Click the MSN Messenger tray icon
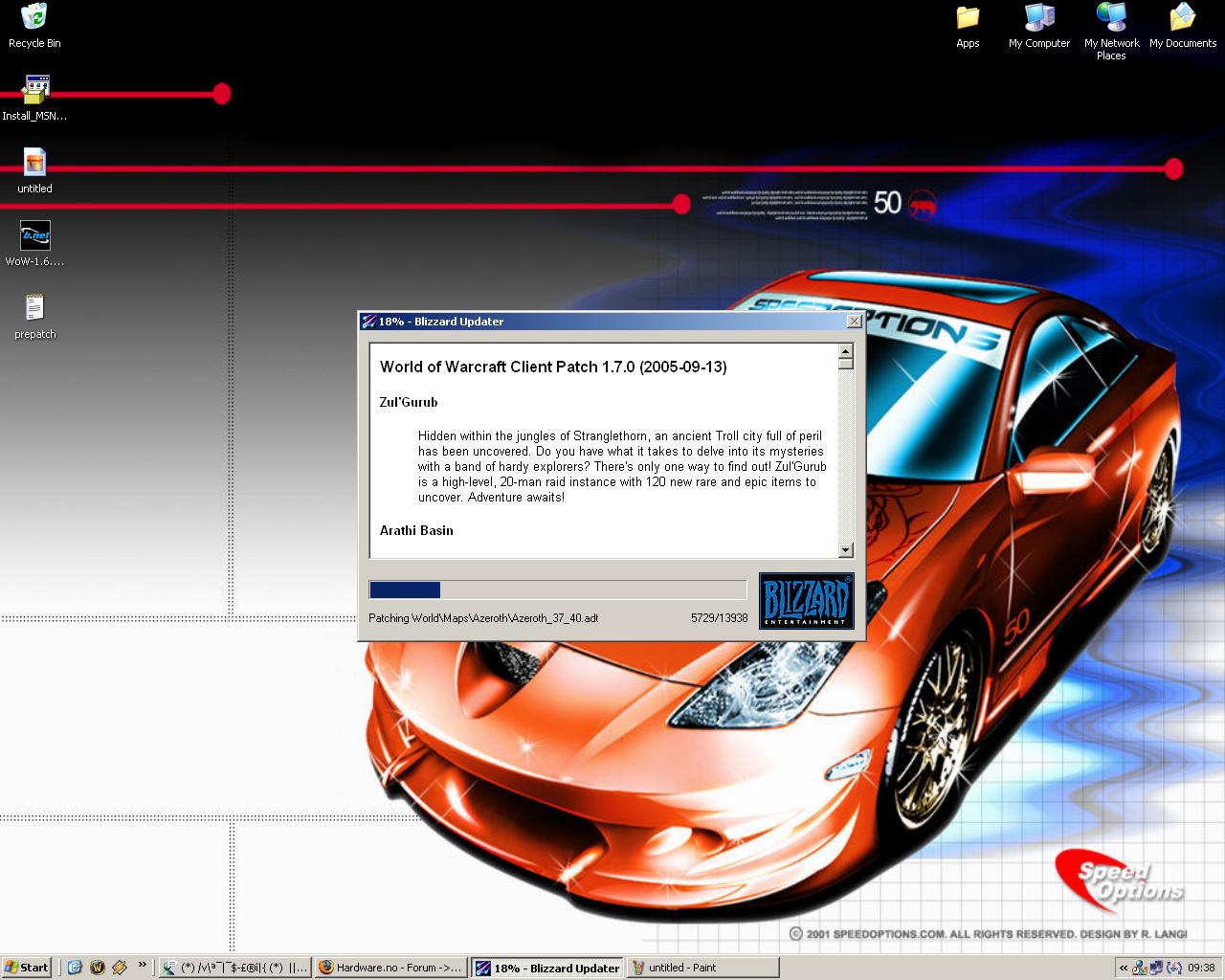This screenshot has width=1225, height=980. click(1140, 968)
